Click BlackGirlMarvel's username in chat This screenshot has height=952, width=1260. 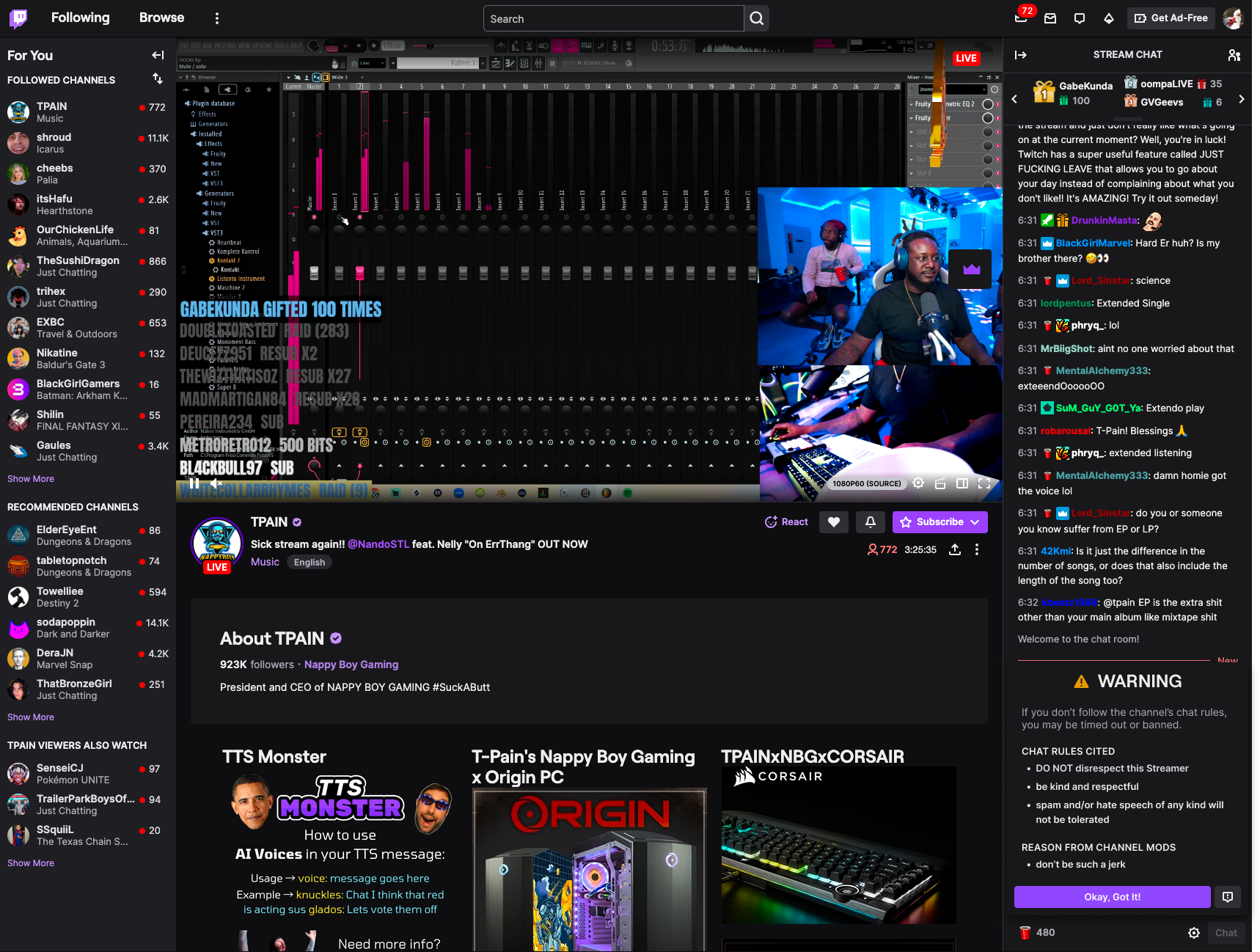pyautogui.click(x=1094, y=244)
